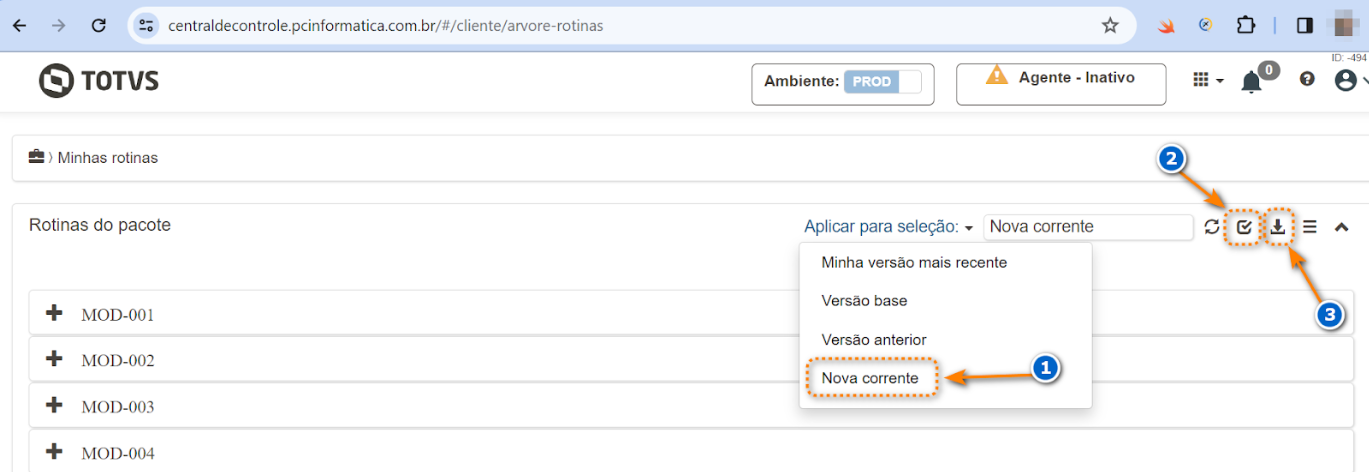
Task: Open the browser extensions puzzle icon
Action: pos(1246,26)
